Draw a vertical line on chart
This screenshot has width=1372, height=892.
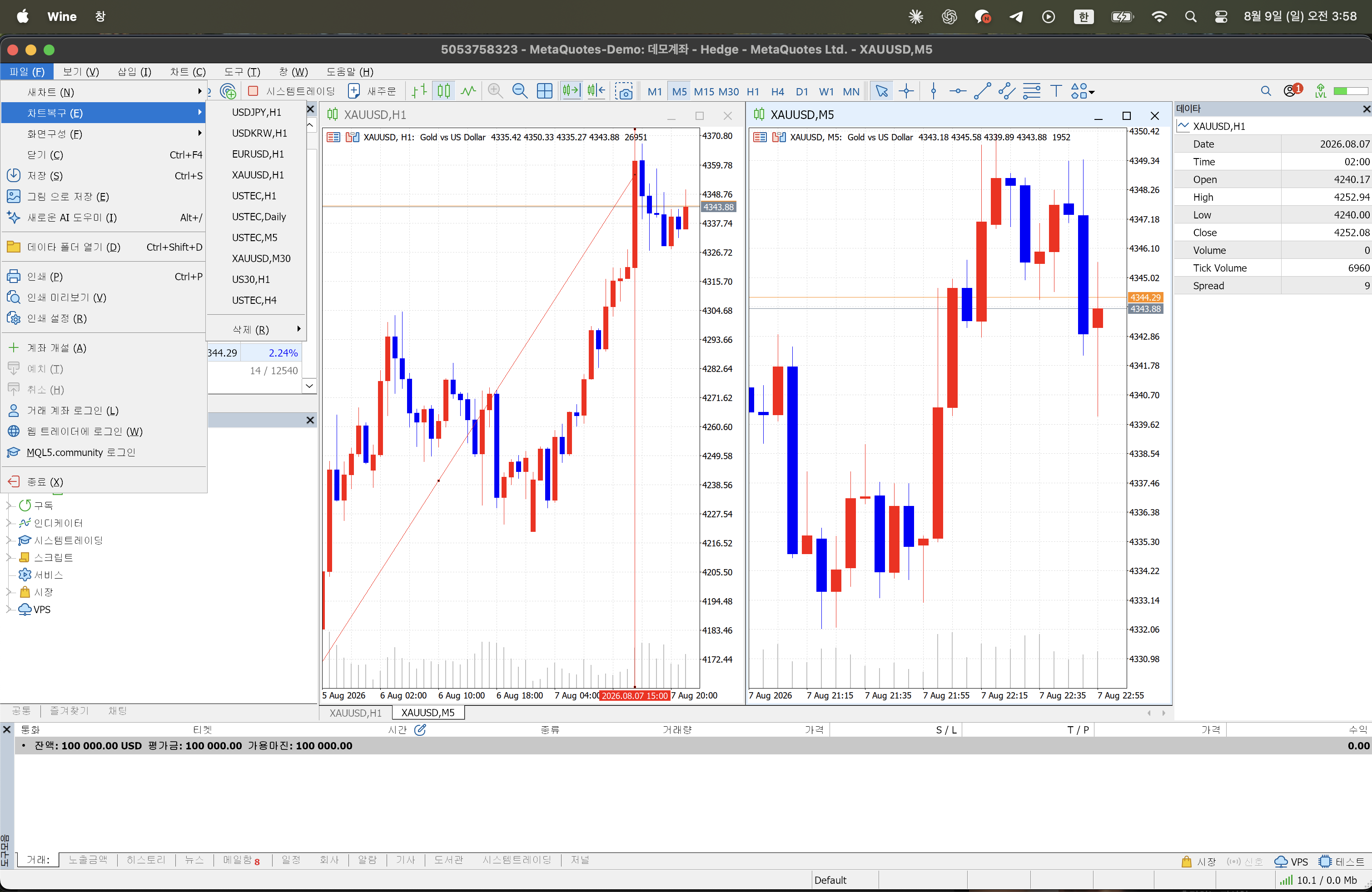[x=933, y=91]
